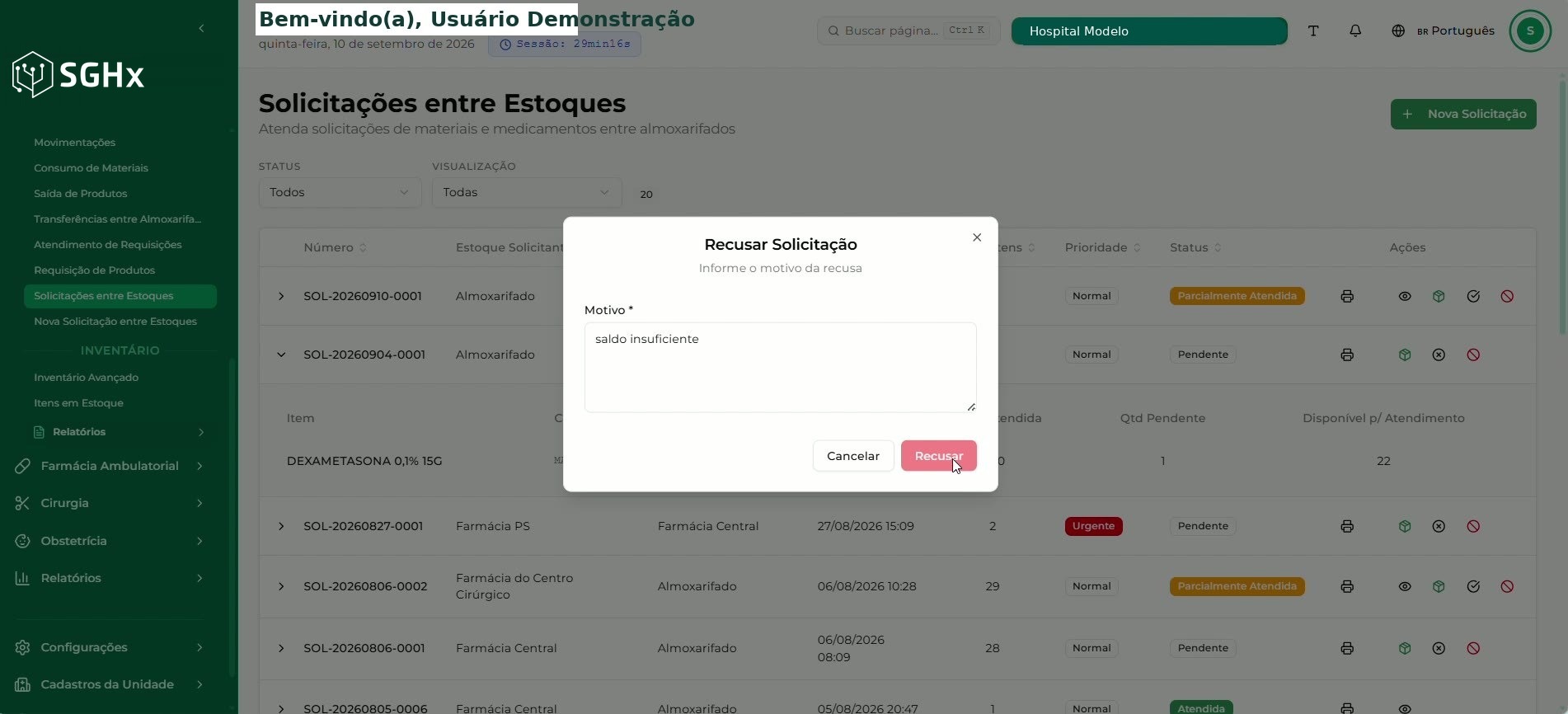
Task: Click the red refuse icon for SOL-20260910-0001
Action: point(1507,296)
